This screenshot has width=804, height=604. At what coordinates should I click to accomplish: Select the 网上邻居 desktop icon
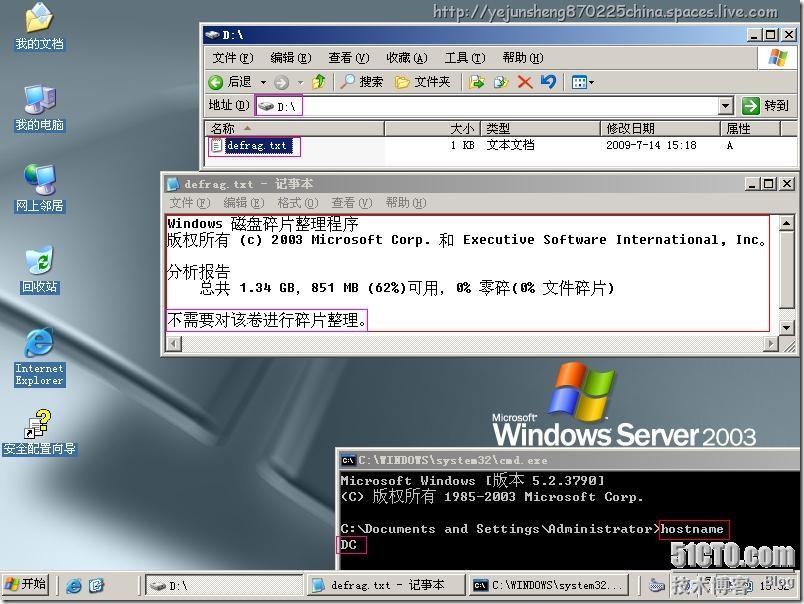39,189
